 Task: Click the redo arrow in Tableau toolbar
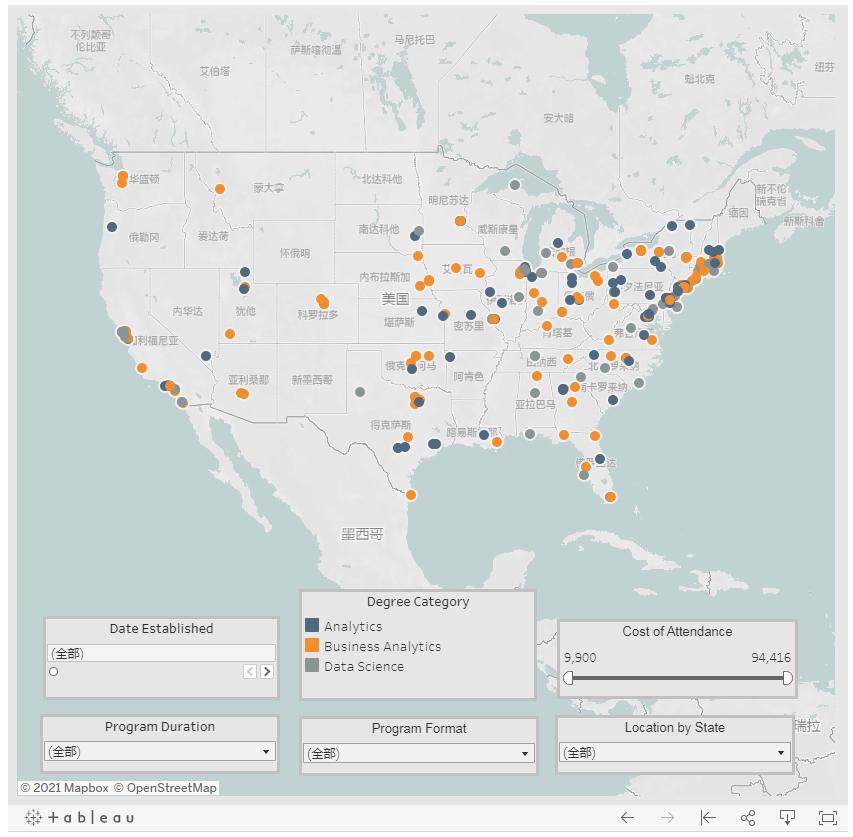tap(667, 817)
